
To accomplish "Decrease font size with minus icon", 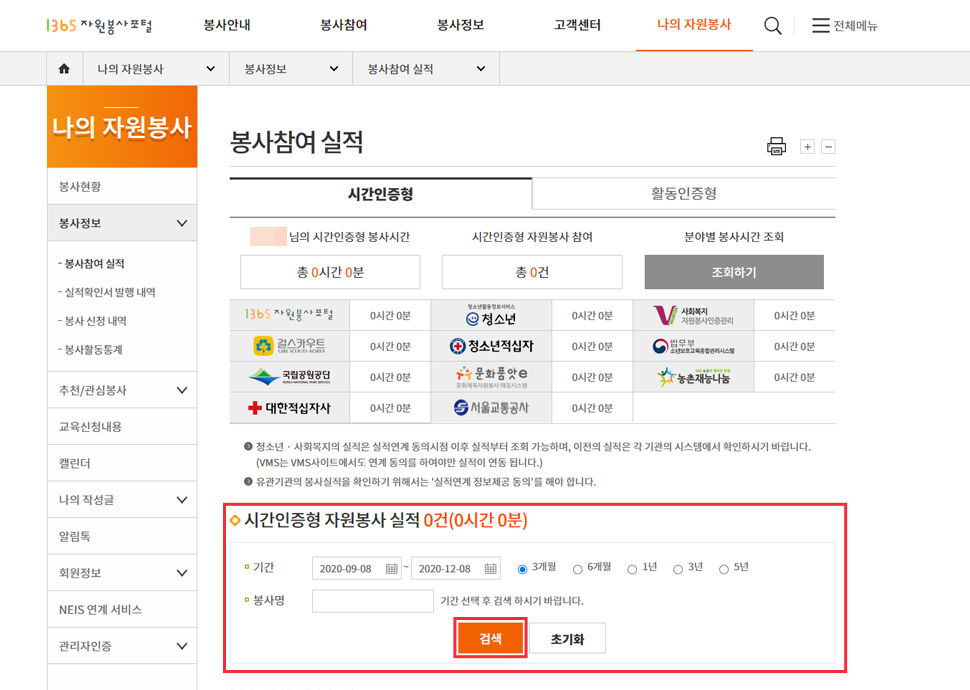I will (828, 147).
